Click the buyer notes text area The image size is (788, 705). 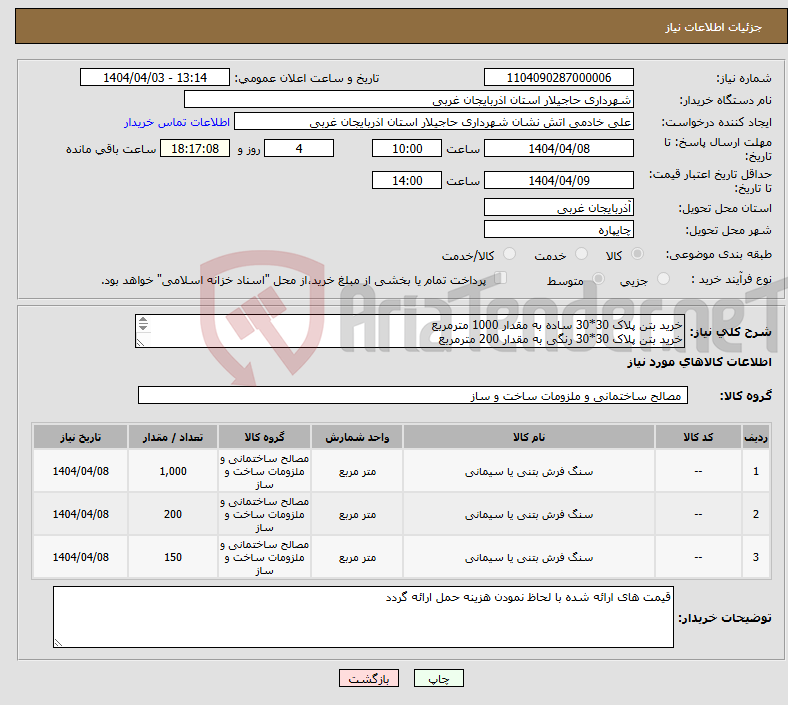[363, 617]
